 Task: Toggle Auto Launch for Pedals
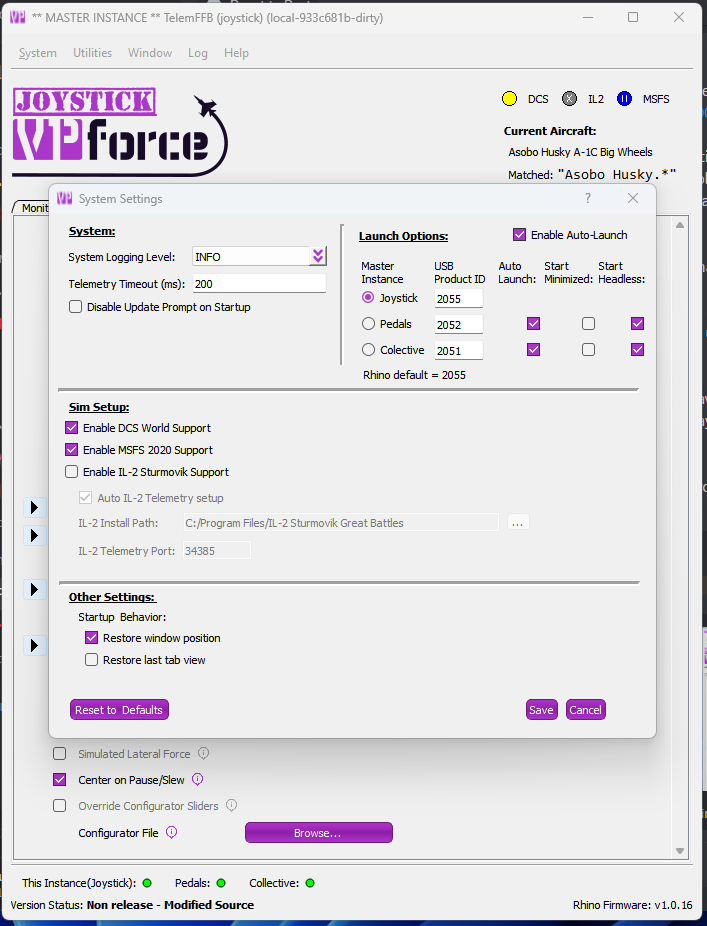tap(533, 324)
